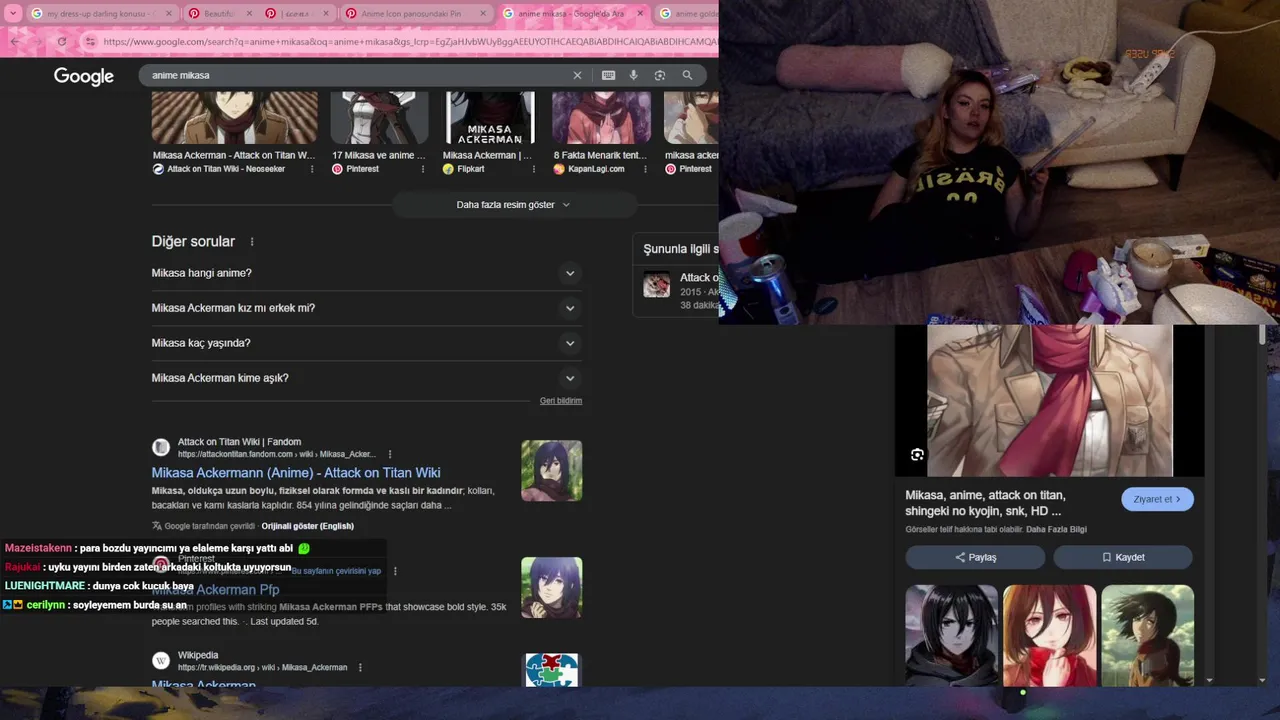This screenshot has width=1280, height=720.
Task: Go to the Google logo homepage
Action: point(84,76)
